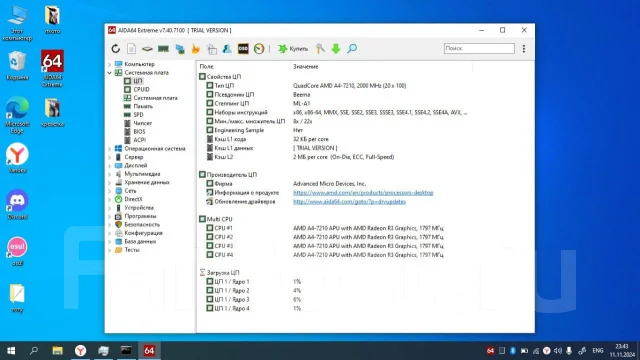This screenshot has width=640, height=360.
Task: Select ACPI in the tree
Action: pyautogui.click(x=140, y=140)
